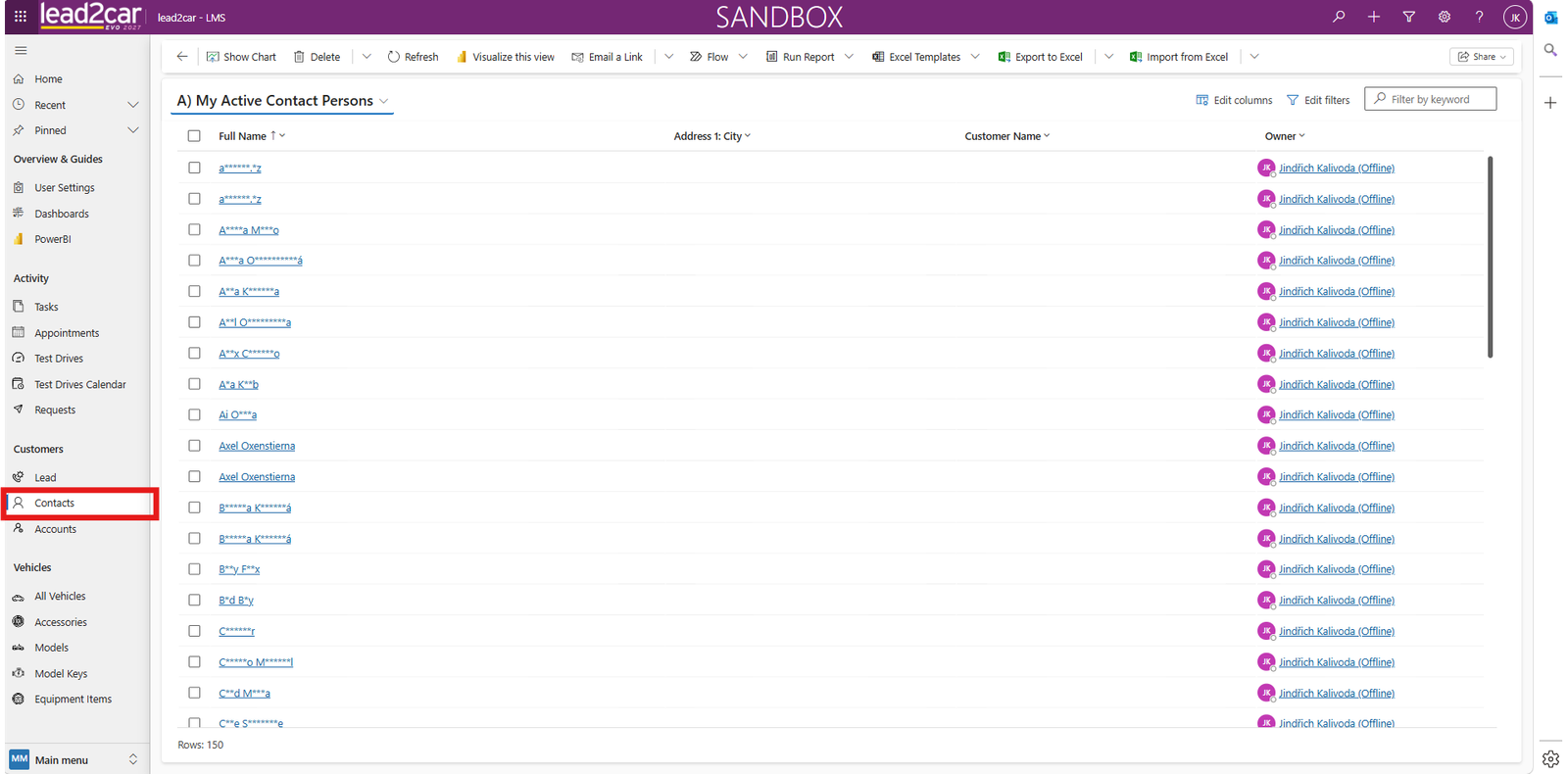Check the box for A****a M***o row
The height and width of the screenshot is (774, 1568).
pyautogui.click(x=194, y=229)
